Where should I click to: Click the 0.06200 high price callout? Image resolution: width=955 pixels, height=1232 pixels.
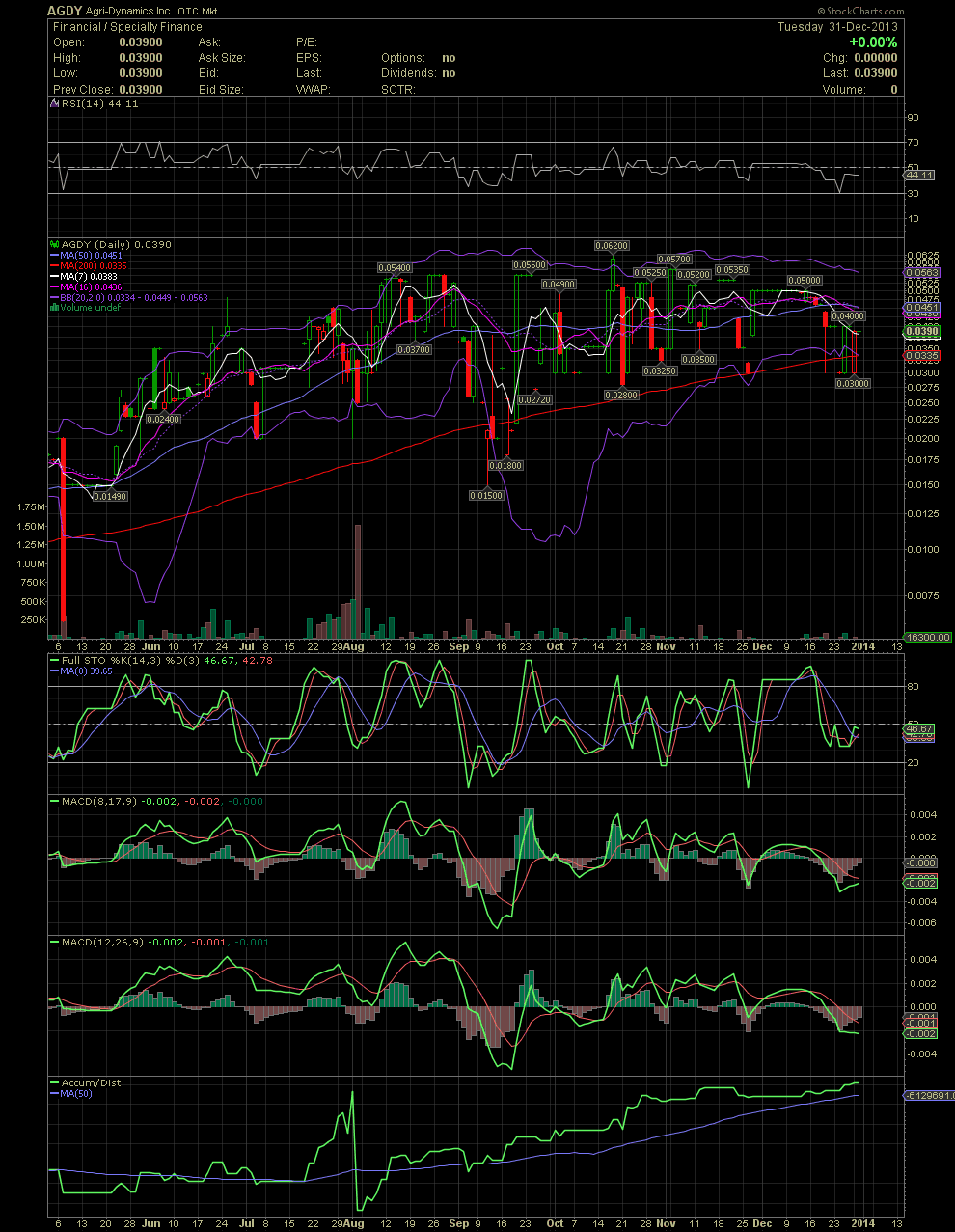coord(612,246)
